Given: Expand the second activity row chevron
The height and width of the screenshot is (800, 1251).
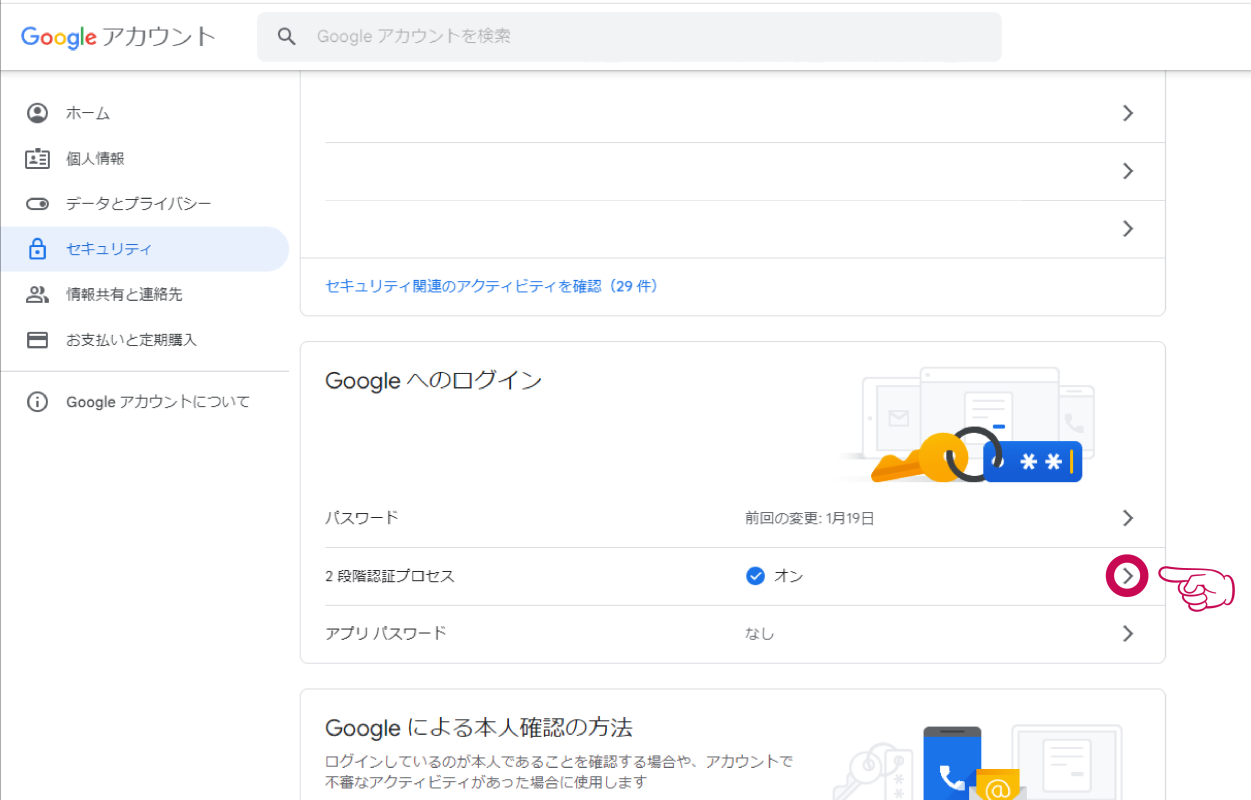Looking at the screenshot, I should [1128, 171].
